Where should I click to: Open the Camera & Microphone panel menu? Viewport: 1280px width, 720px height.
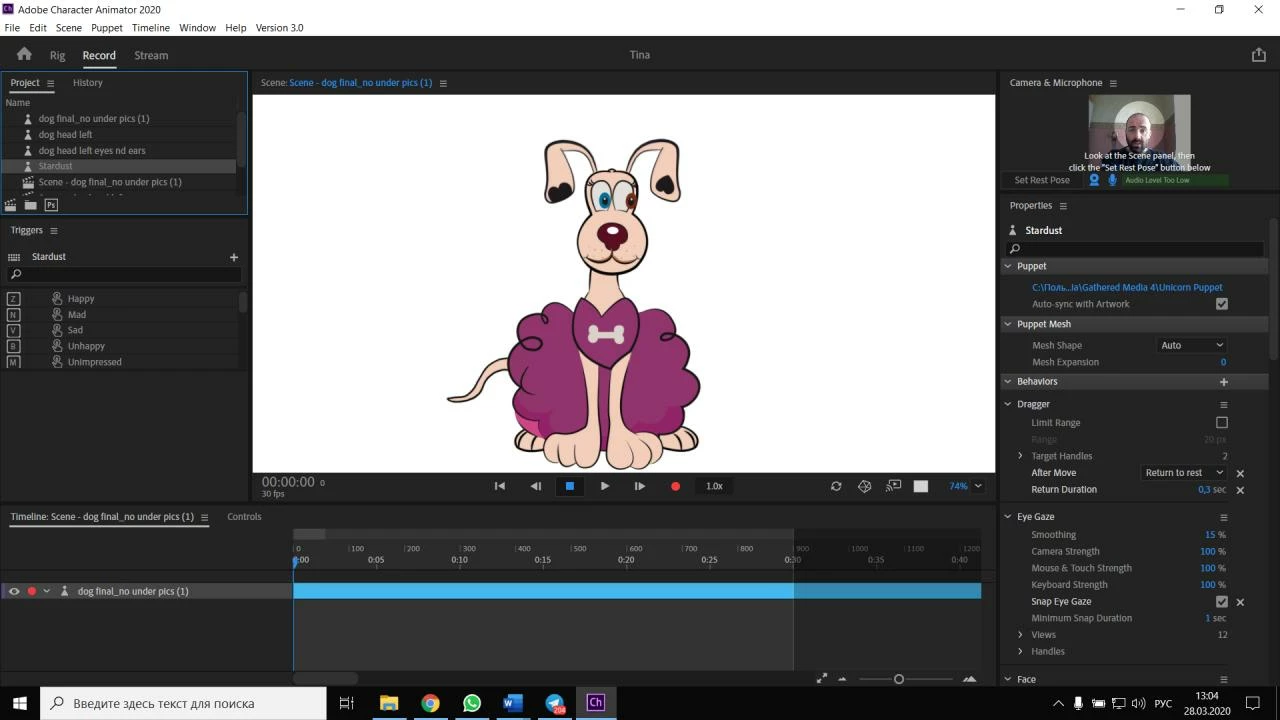pyautogui.click(x=1113, y=83)
